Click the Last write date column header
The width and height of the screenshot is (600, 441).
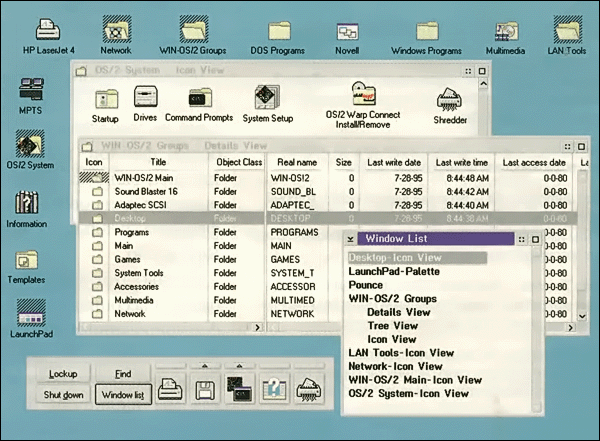pos(394,162)
